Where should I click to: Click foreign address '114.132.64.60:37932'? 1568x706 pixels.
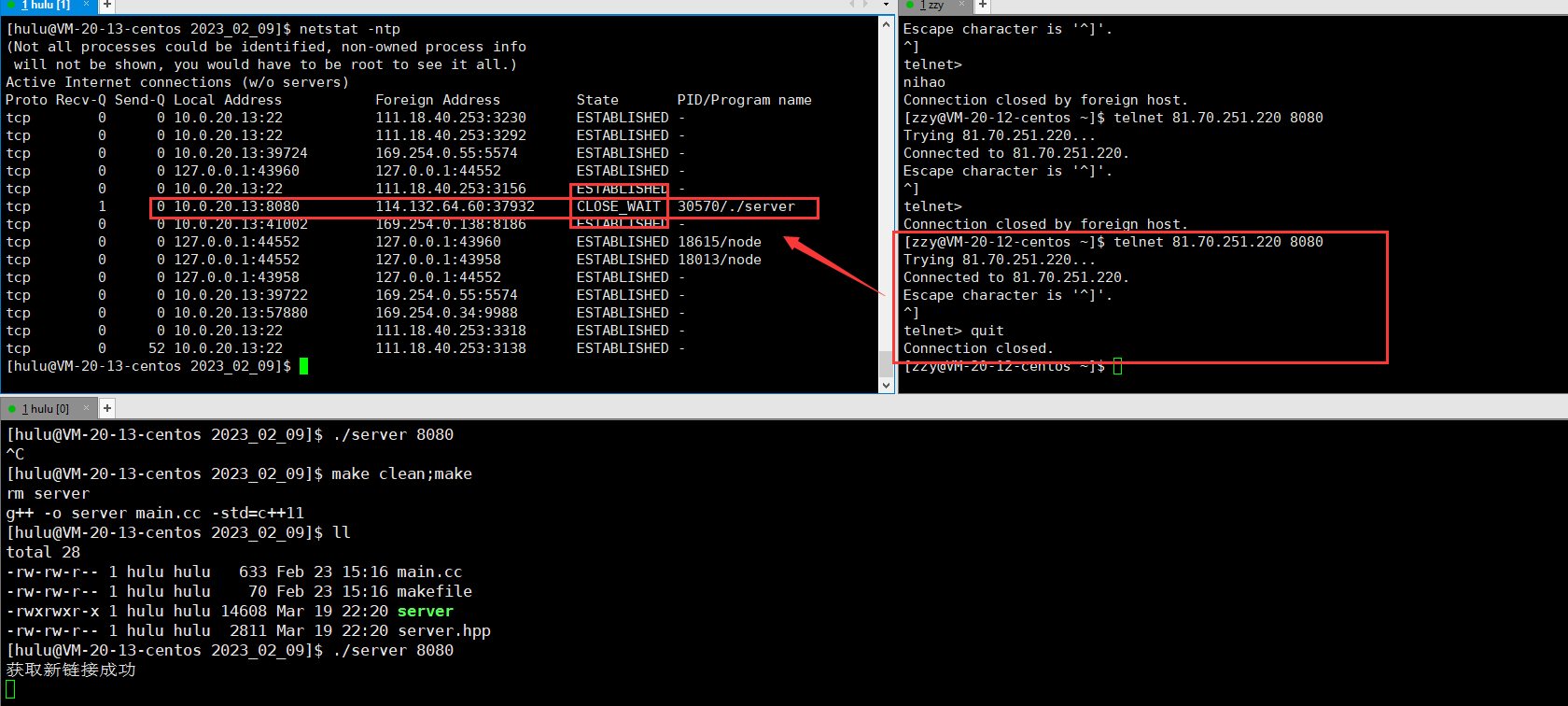[x=455, y=206]
